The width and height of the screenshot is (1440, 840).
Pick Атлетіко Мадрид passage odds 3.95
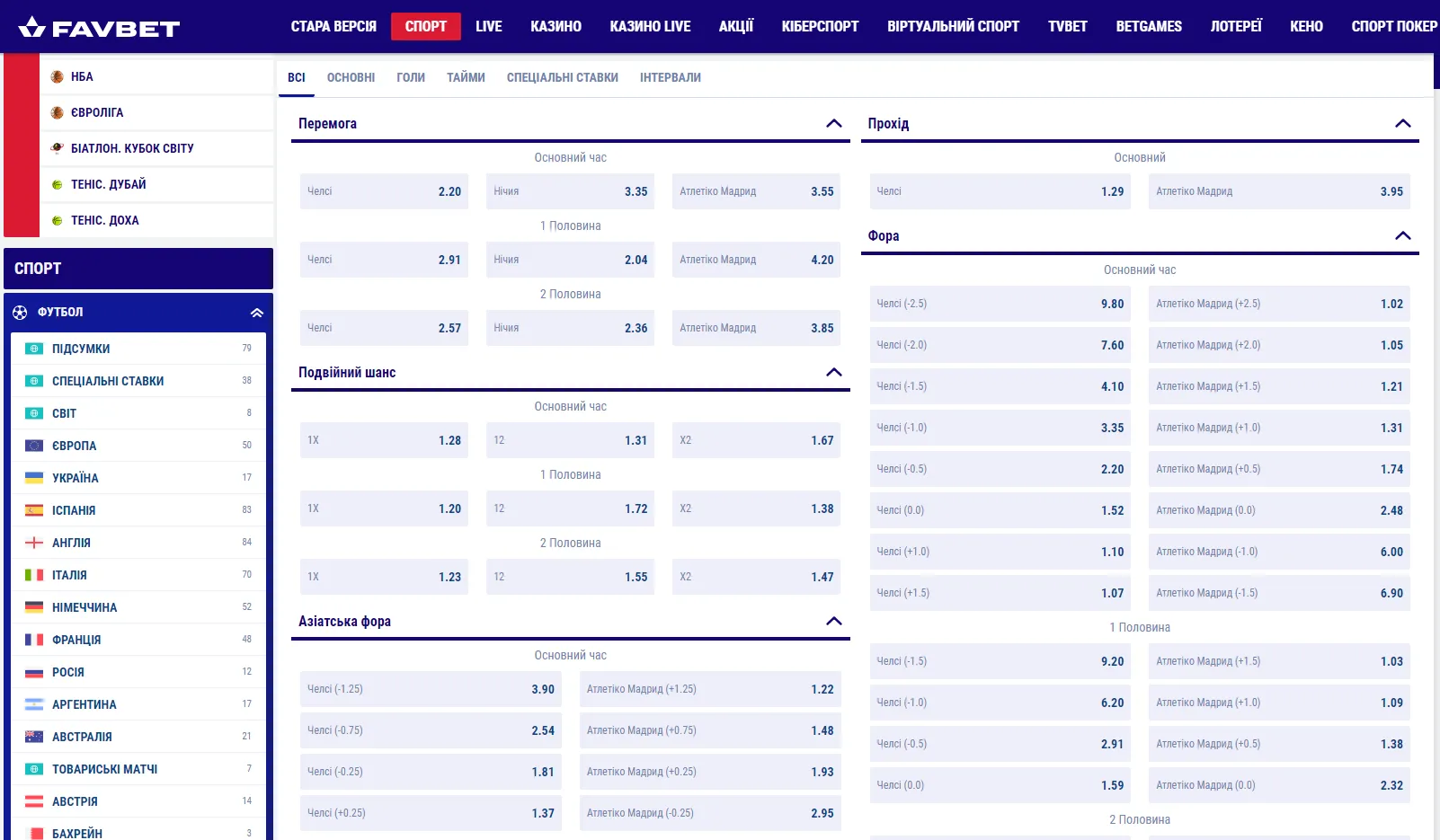pyautogui.click(x=1278, y=191)
